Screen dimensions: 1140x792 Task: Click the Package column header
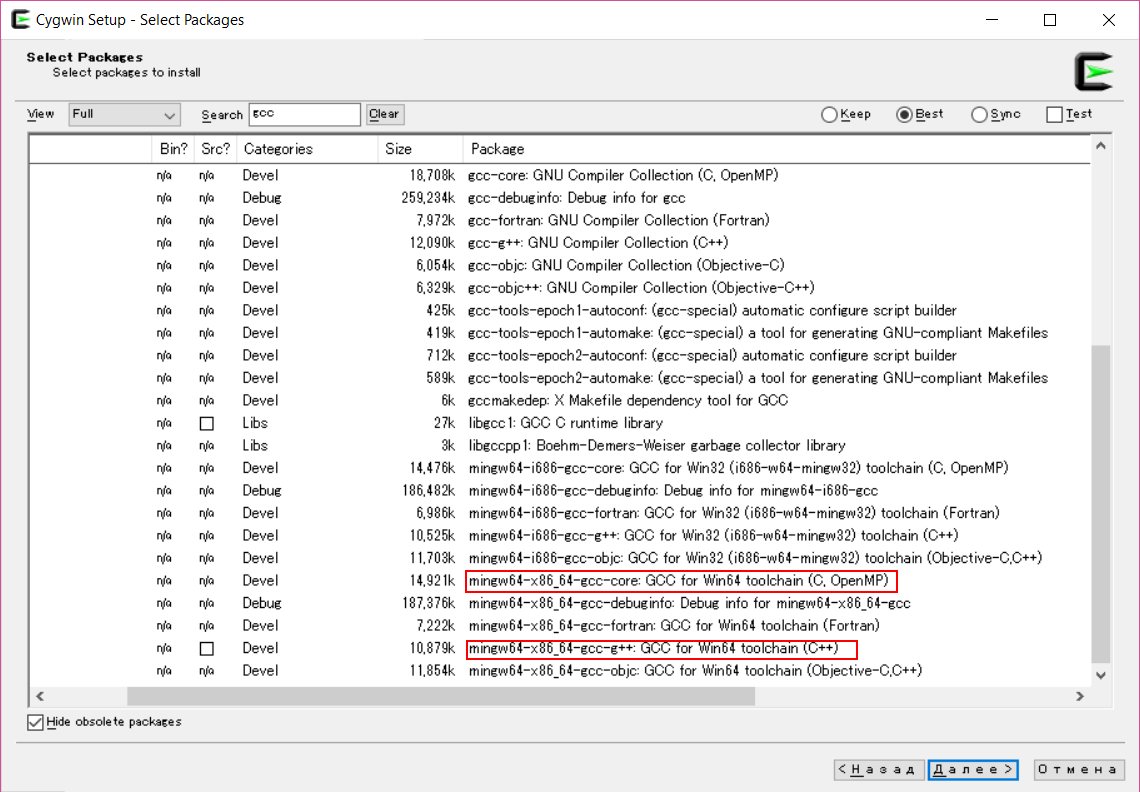[x=498, y=149]
